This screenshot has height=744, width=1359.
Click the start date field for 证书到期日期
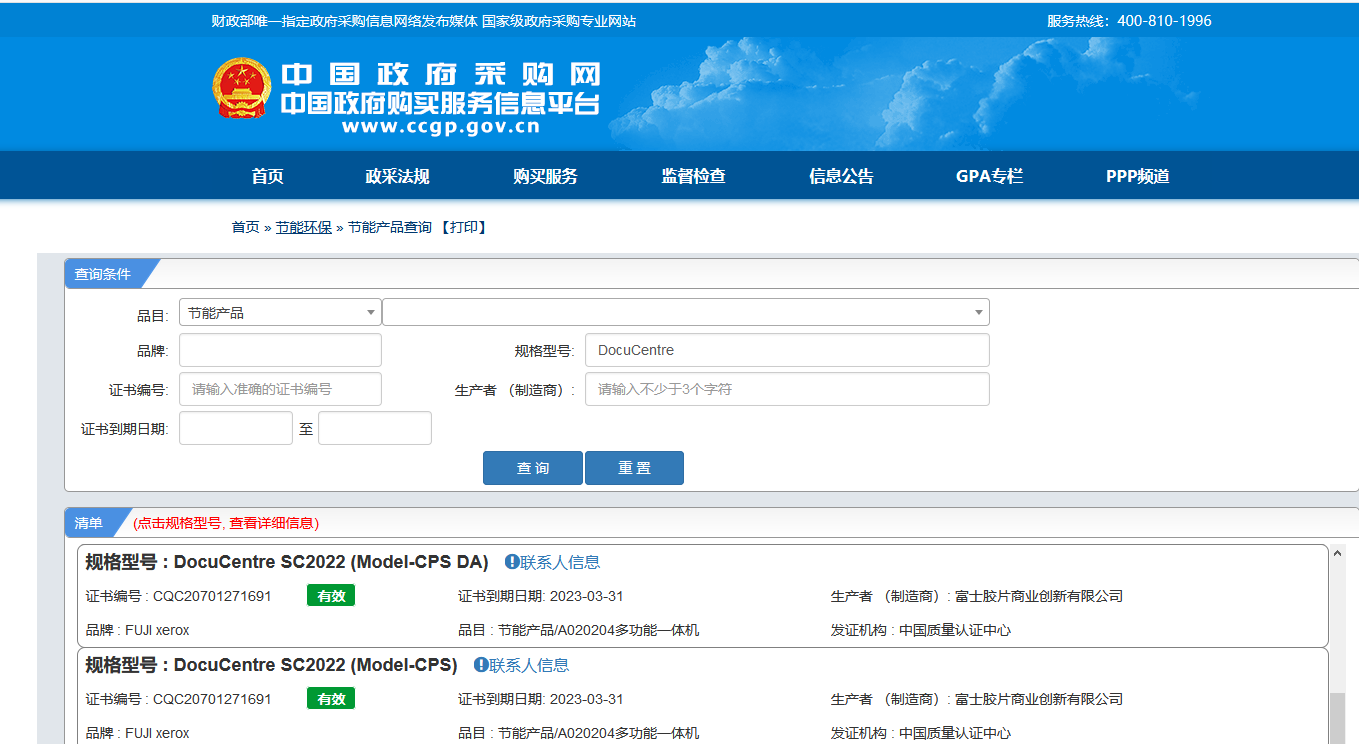236,428
